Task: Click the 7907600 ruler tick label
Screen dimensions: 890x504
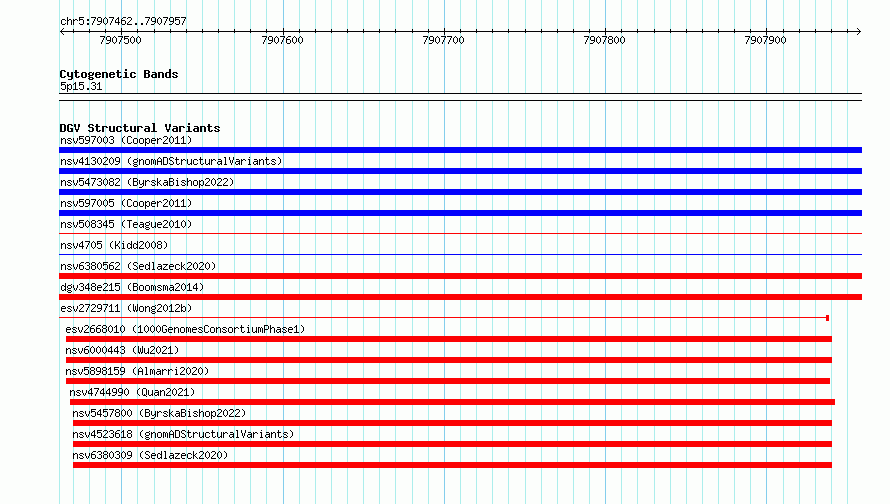Action: [x=282, y=40]
